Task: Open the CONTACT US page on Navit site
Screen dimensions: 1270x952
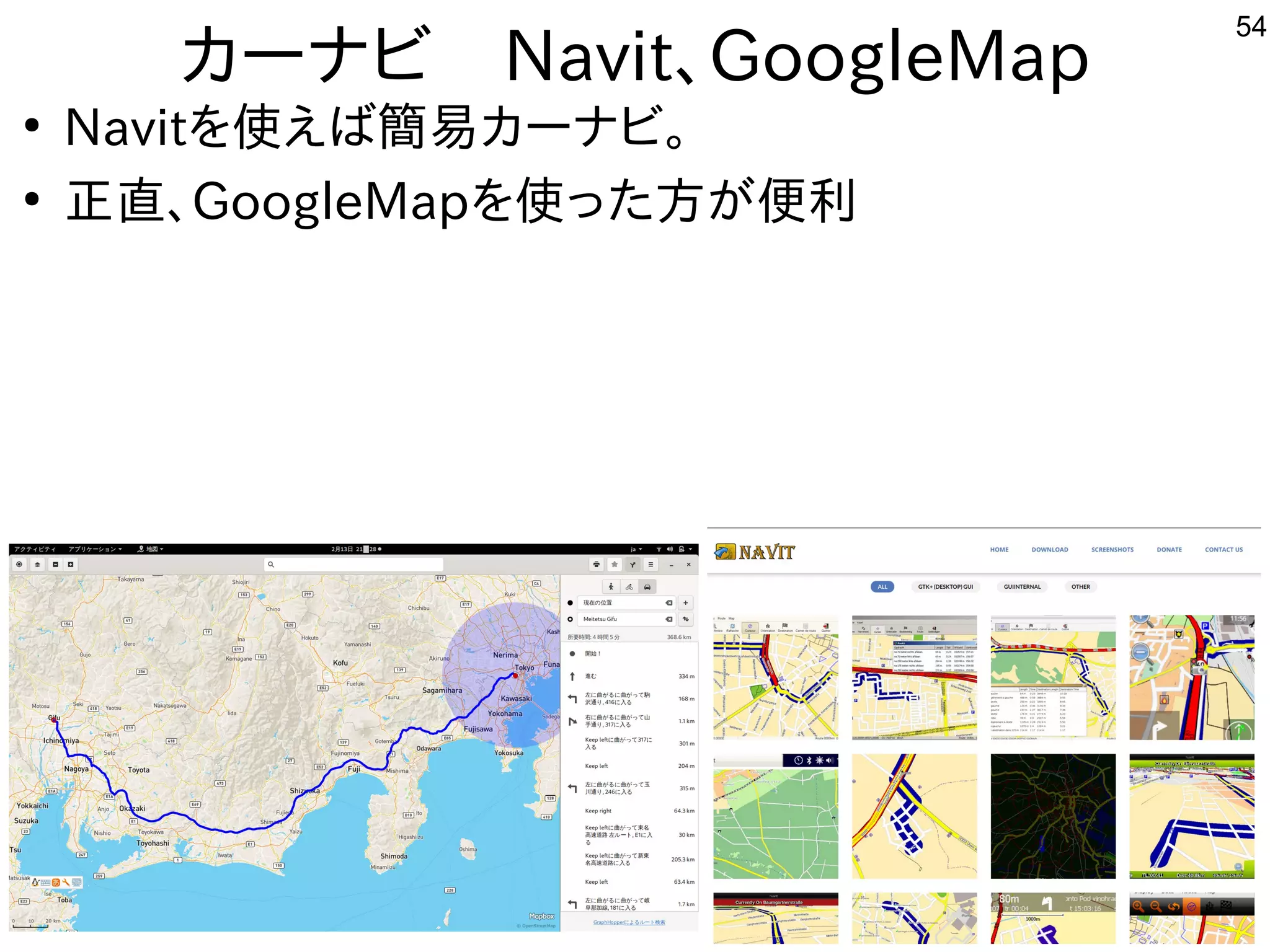Action: [1223, 550]
